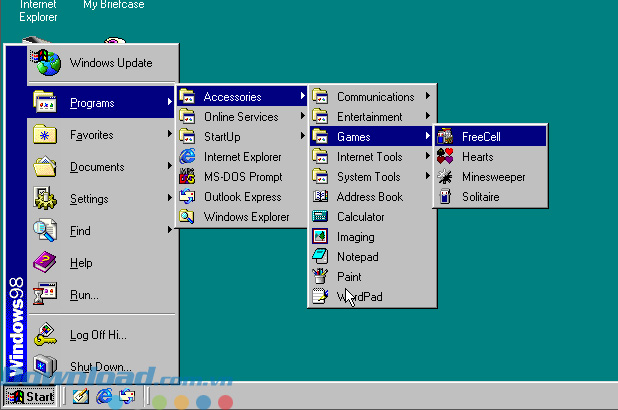The image size is (618, 410).
Task: Expand Documents submenu arrow
Action: coord(169,166)
